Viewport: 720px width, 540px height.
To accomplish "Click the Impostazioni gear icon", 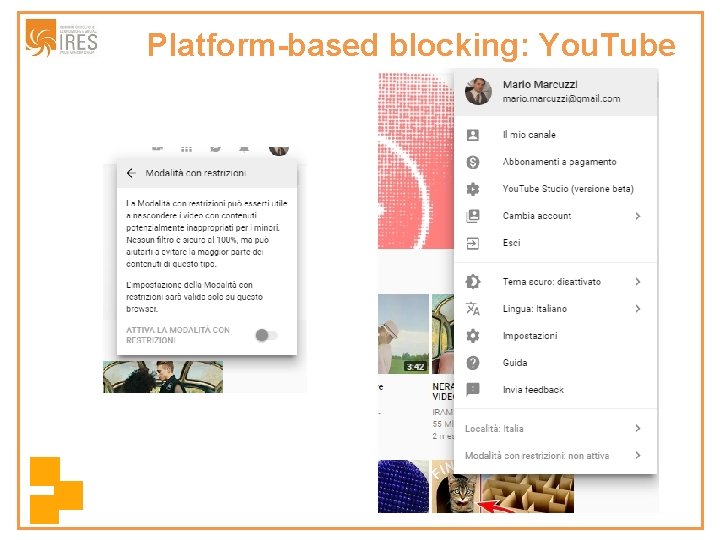I will (473, 336).
